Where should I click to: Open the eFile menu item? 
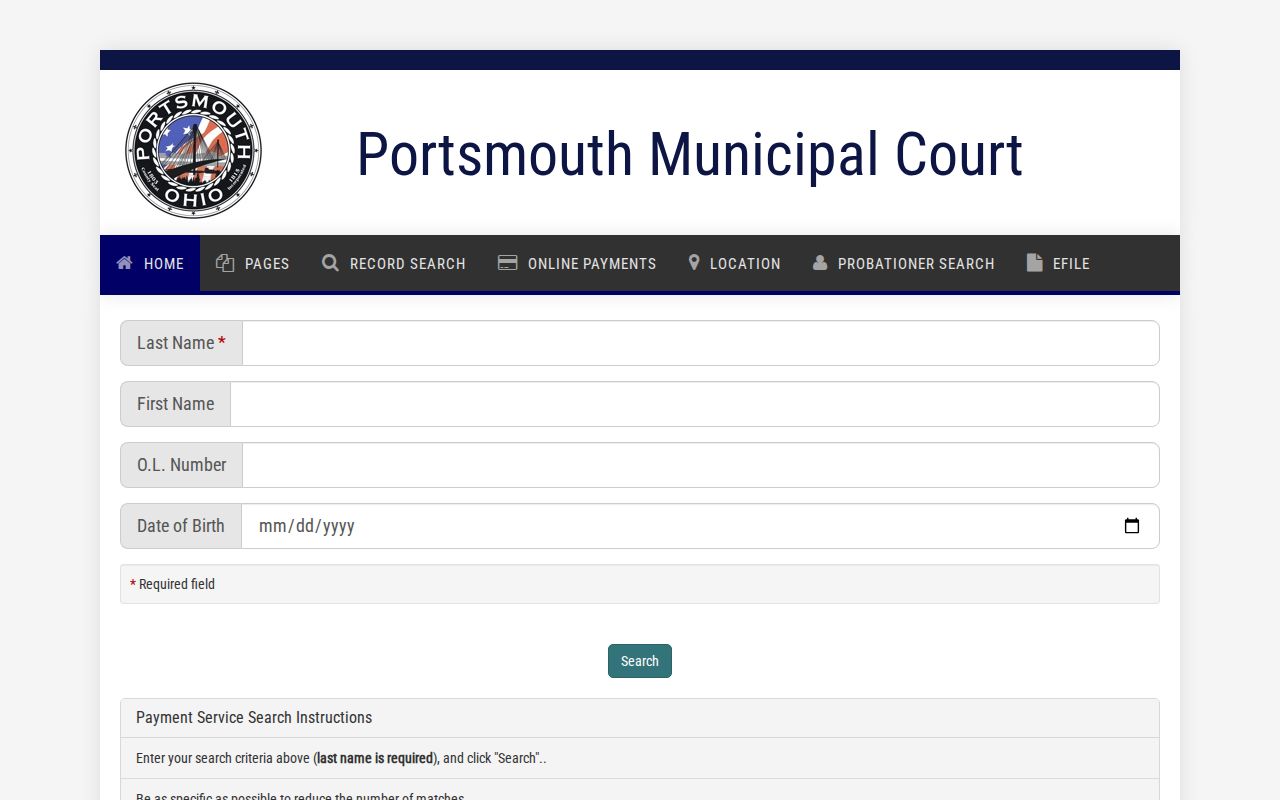point(1058,263)
